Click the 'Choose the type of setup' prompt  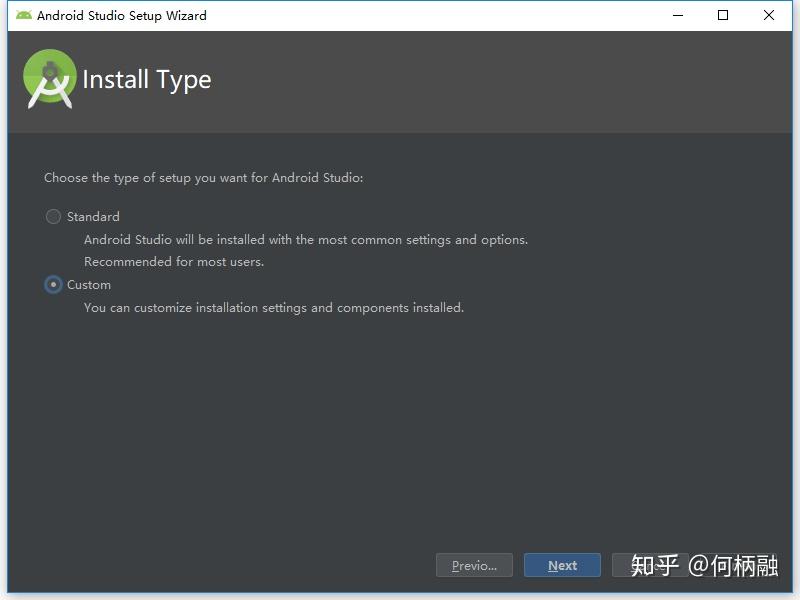tap(204, 178)
